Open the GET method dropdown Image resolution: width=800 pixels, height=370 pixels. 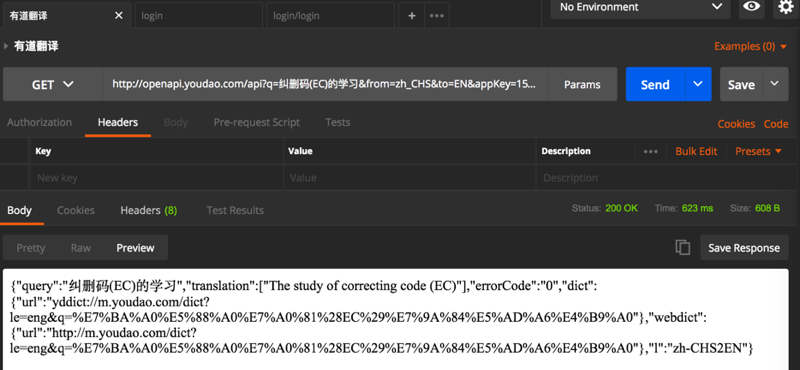(x=53, y=84)
